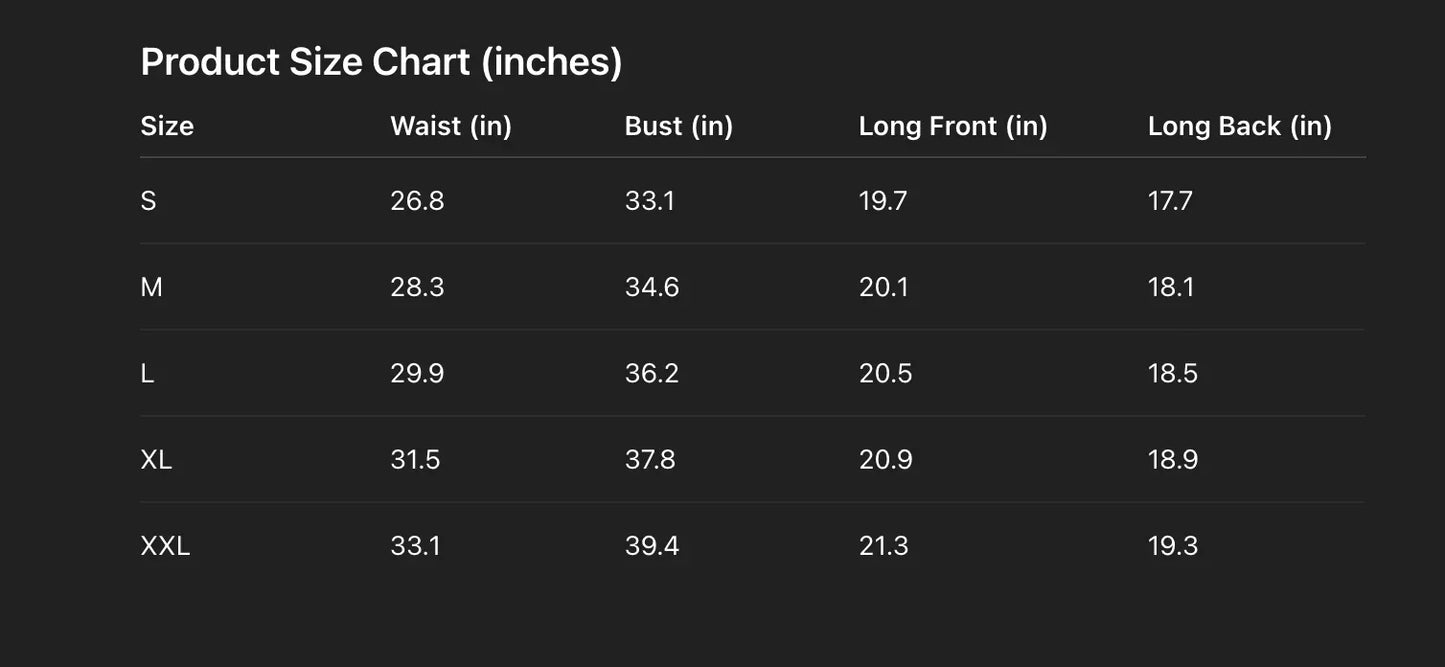Screen dimensions: 1445x667
Task: Select waist value 31.5 for size XL
Action: point(415,460)
